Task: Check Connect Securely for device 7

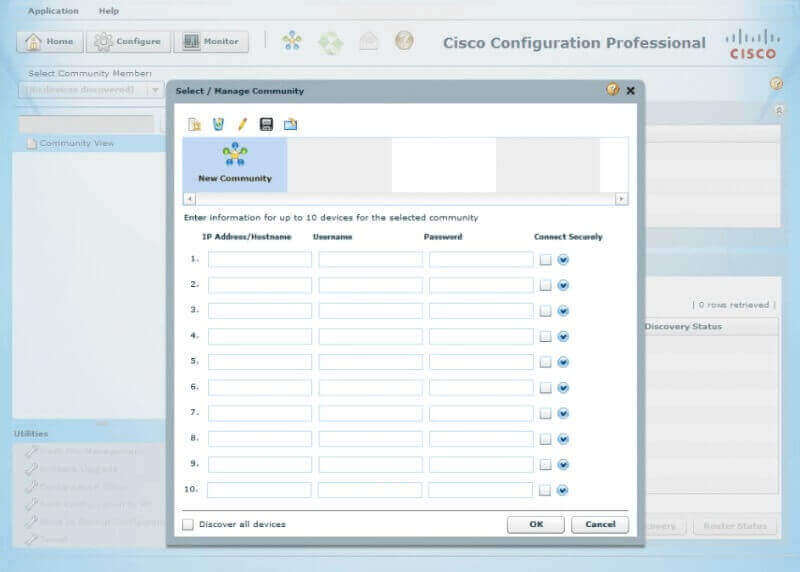Action: pyautogui.click(x=545, y=413)
